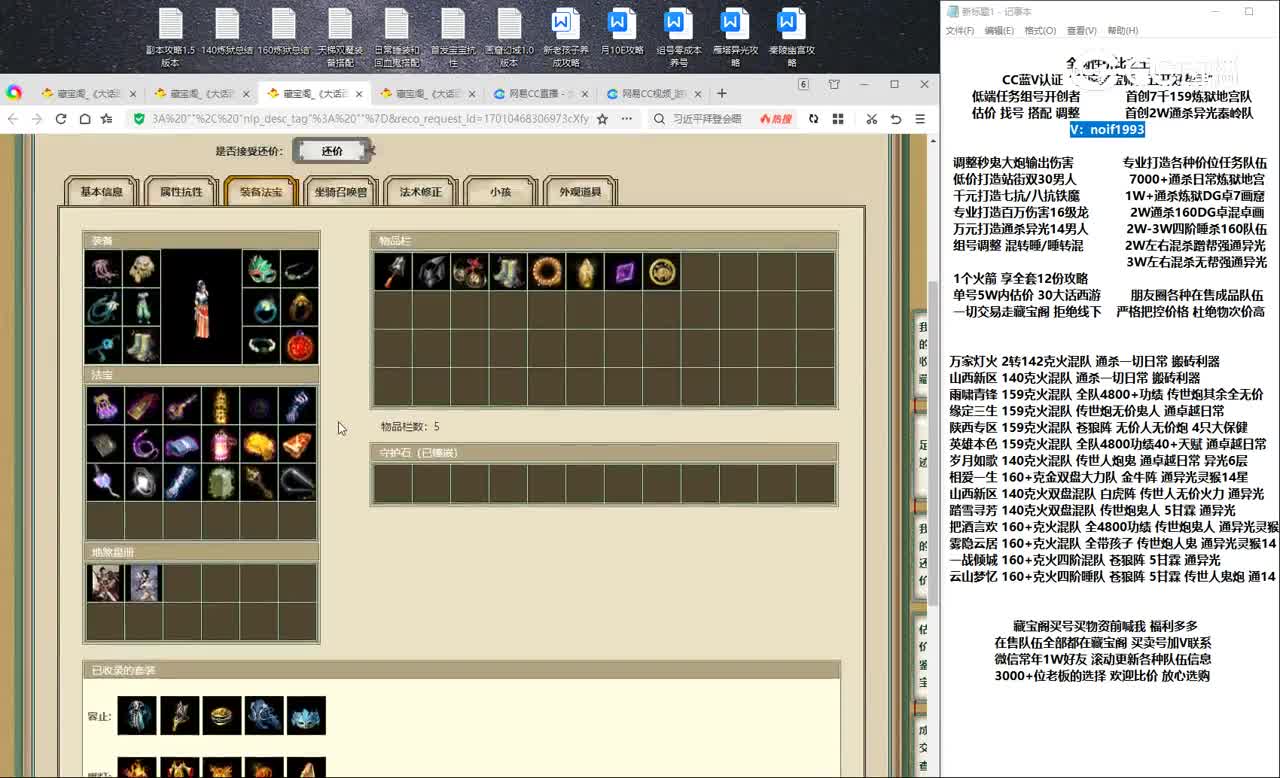Select desktop document 新老孩子养成攻略
Viewport: 1280px width, 778px height.
566,37
